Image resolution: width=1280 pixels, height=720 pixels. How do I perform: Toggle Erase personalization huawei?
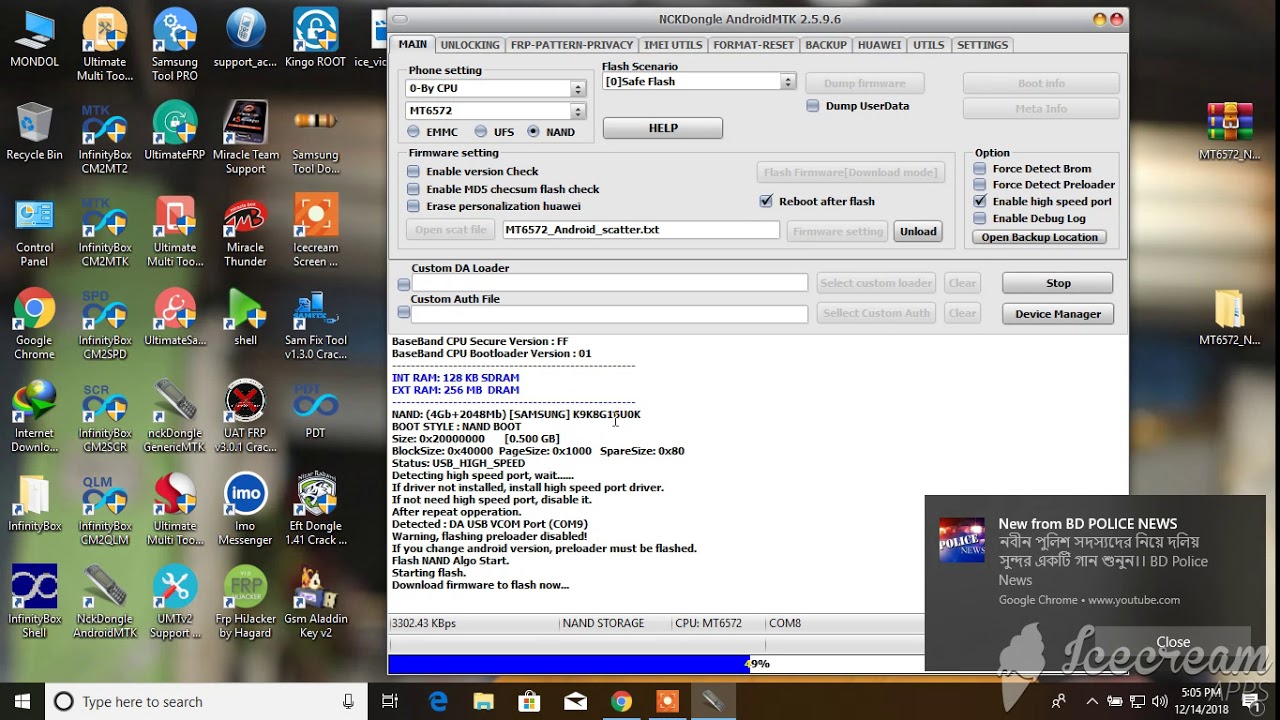pos(414,206)
